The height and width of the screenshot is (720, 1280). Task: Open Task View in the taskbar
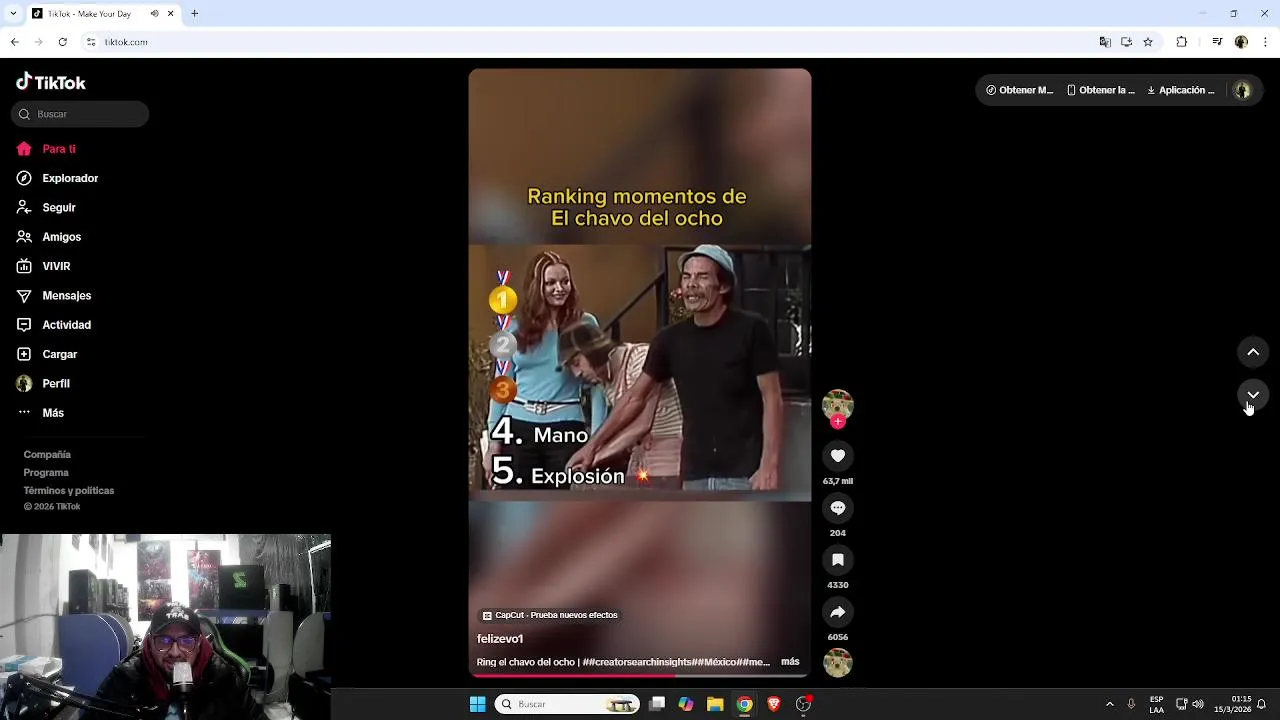[x=657, y=704]
